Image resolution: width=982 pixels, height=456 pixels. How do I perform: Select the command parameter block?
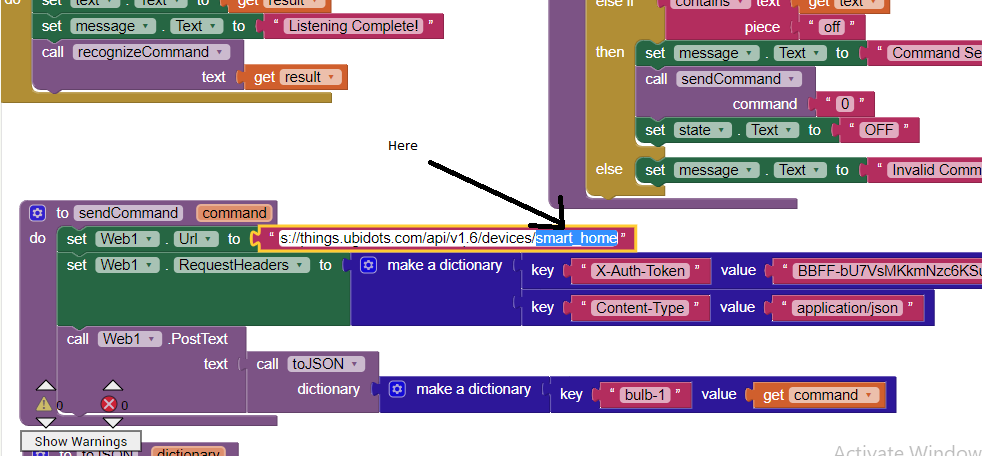234,213
